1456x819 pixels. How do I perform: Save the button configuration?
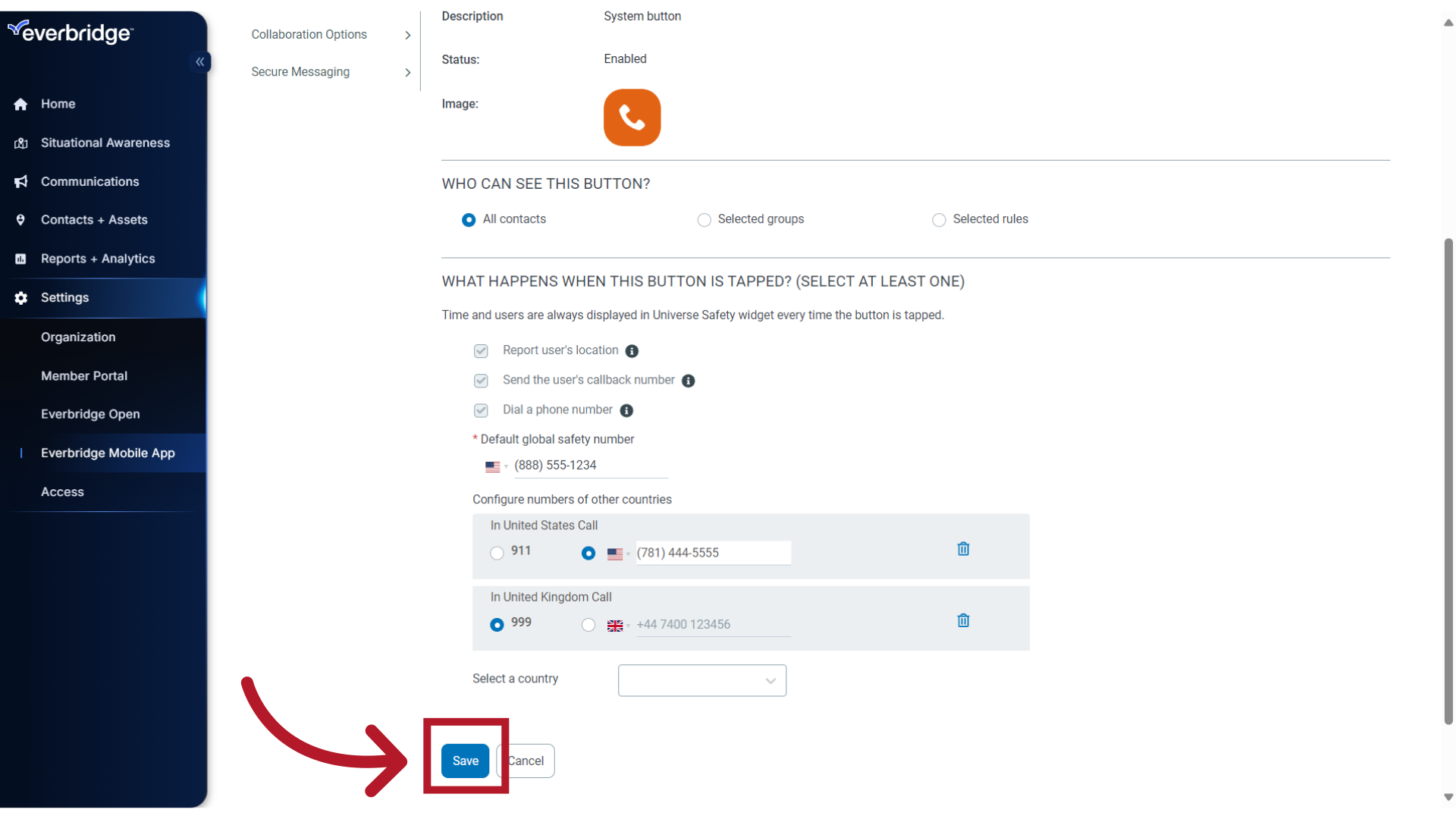pyautogui.click(x=465, y=761)
